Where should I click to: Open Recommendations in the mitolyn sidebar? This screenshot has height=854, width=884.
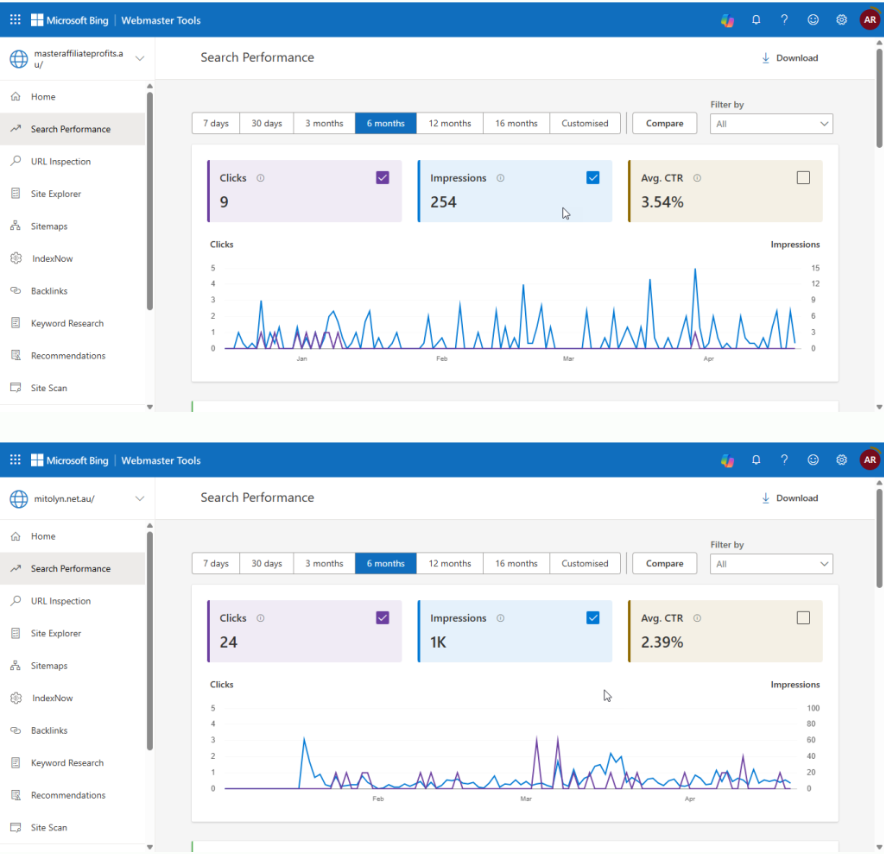click(x=72, y=795)
